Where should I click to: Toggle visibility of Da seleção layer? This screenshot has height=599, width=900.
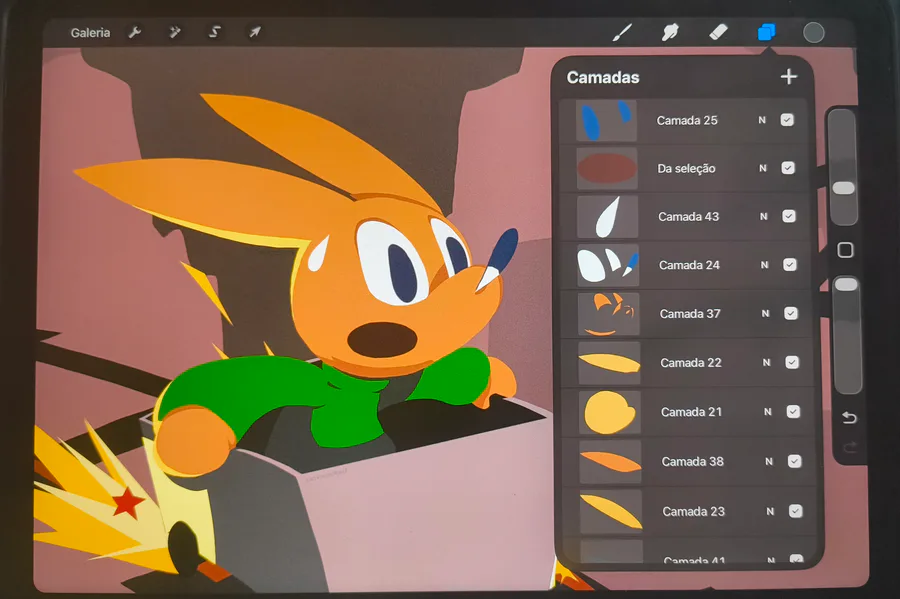pyautogui.click(x=788, y=168)
